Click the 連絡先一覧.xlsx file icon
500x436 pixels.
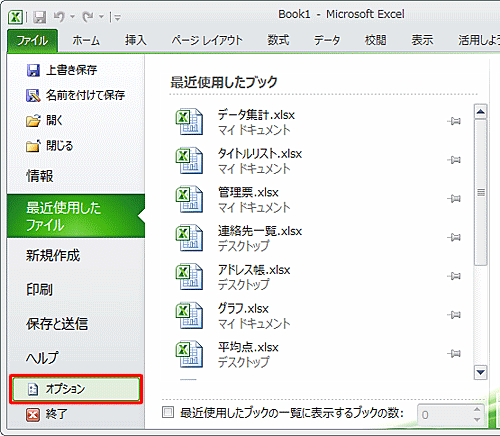coord(189,238)
